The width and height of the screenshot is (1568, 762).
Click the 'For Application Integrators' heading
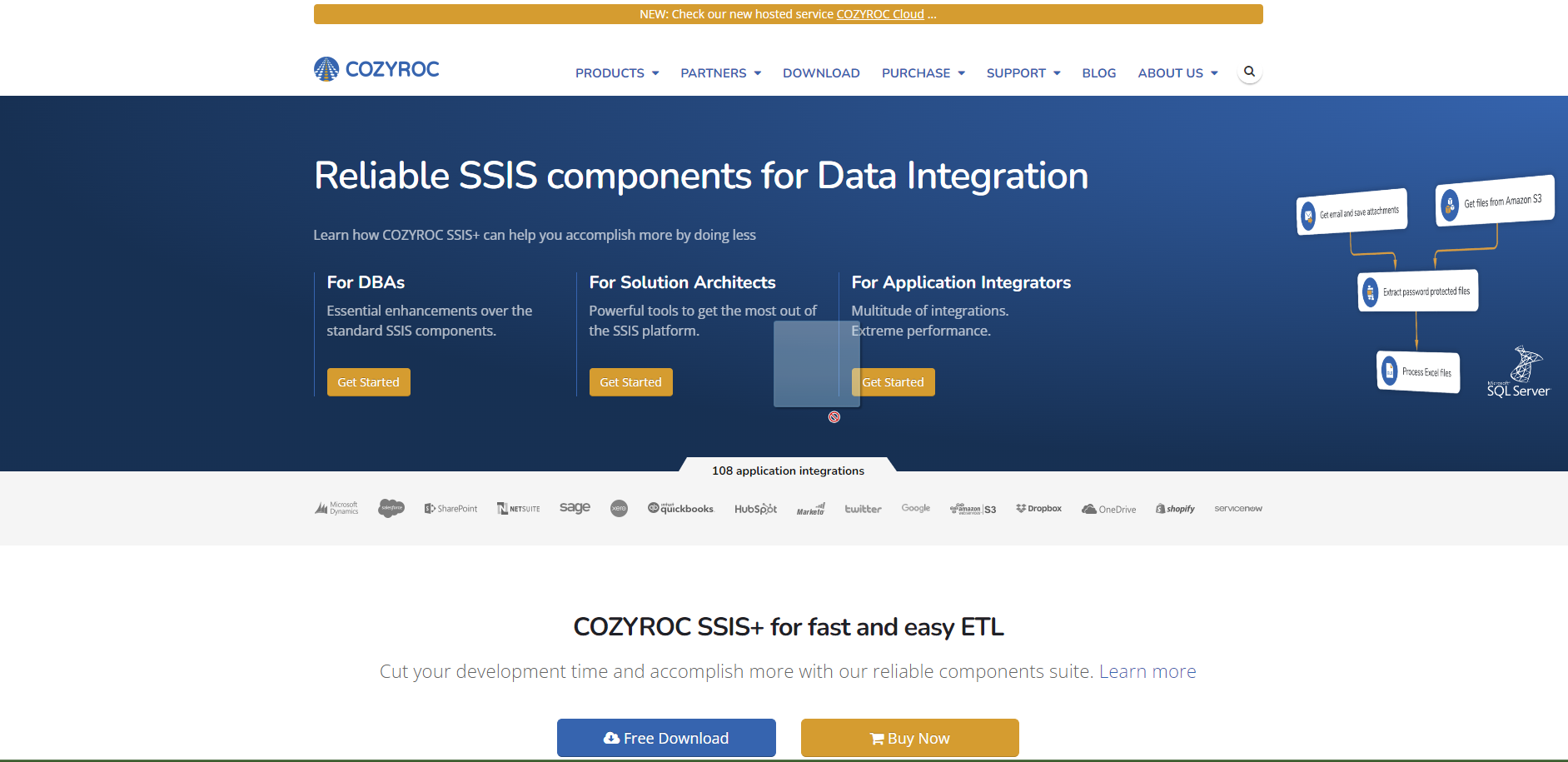click(961, 282)
